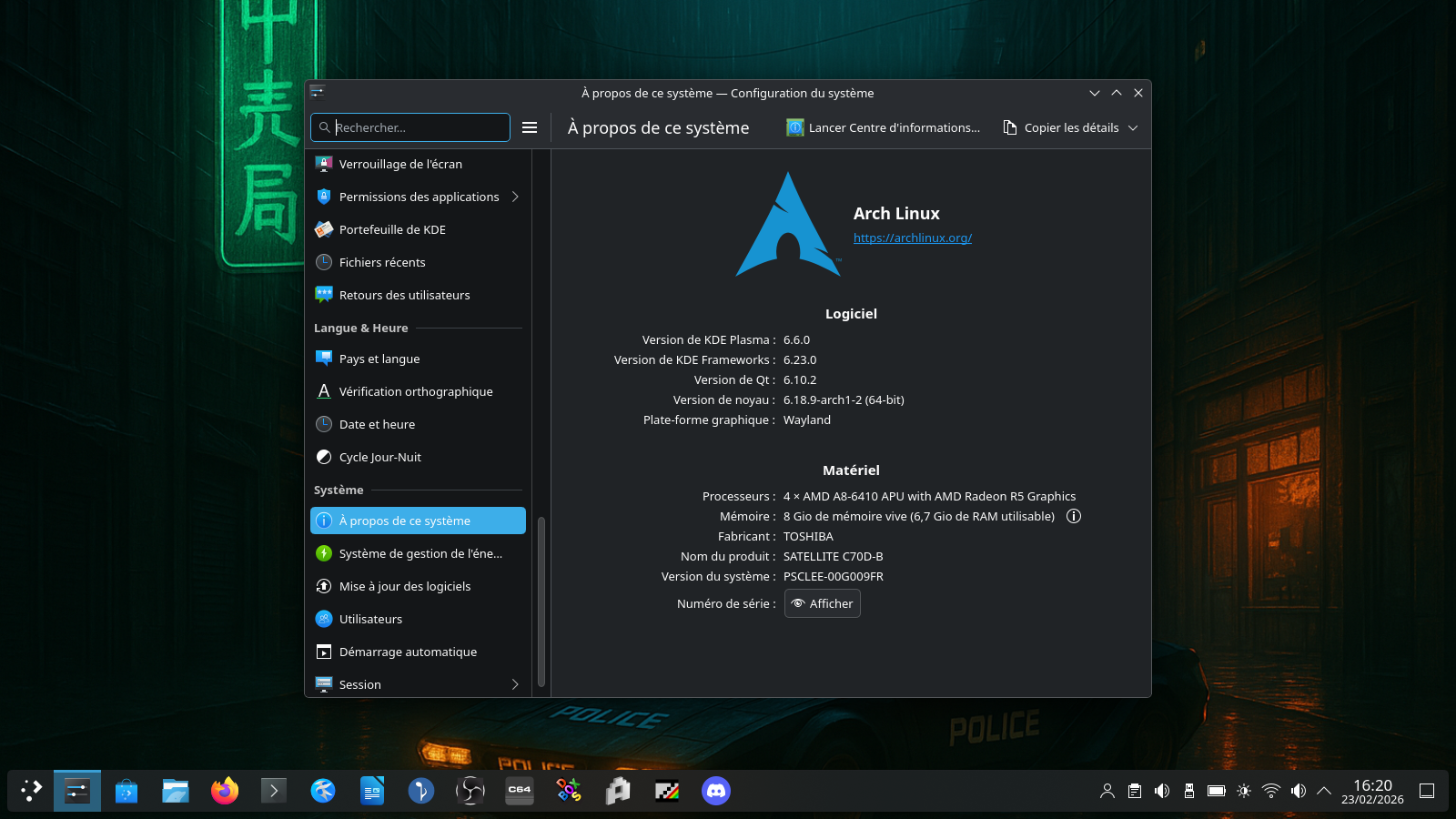Expand the Session submenu chevron
This screenshot has width=1456, height=819.
(515, 684)
